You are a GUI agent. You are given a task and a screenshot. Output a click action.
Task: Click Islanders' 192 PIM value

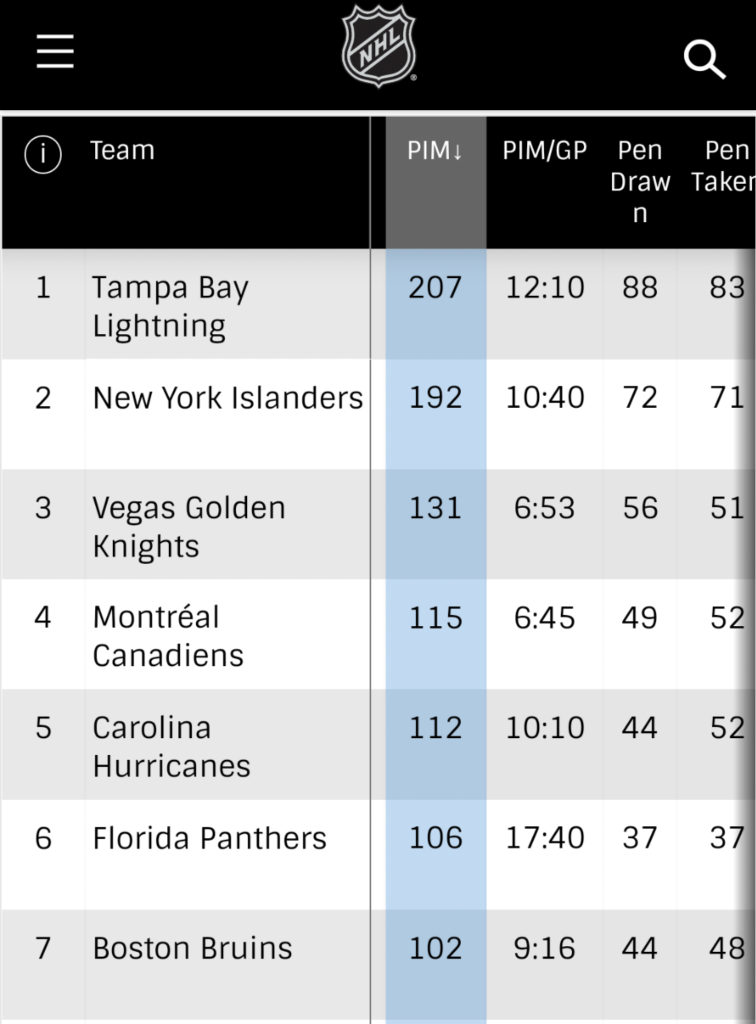pos(435,398)
